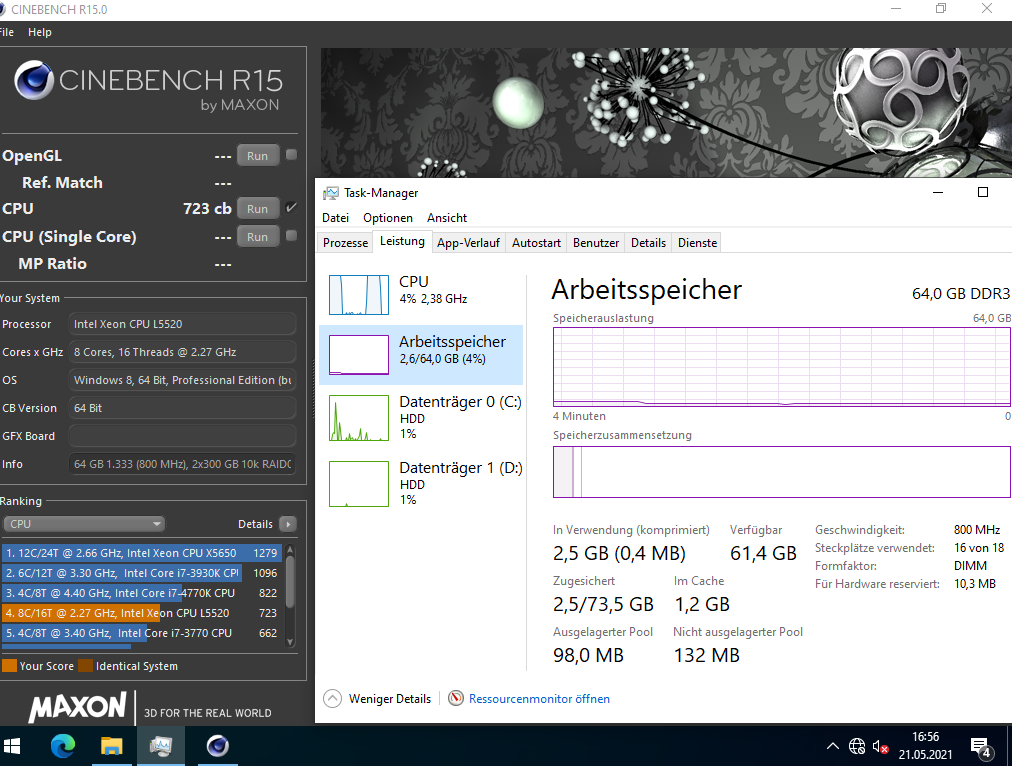
Task: Switch to Dienste tab
Action: 697,243
